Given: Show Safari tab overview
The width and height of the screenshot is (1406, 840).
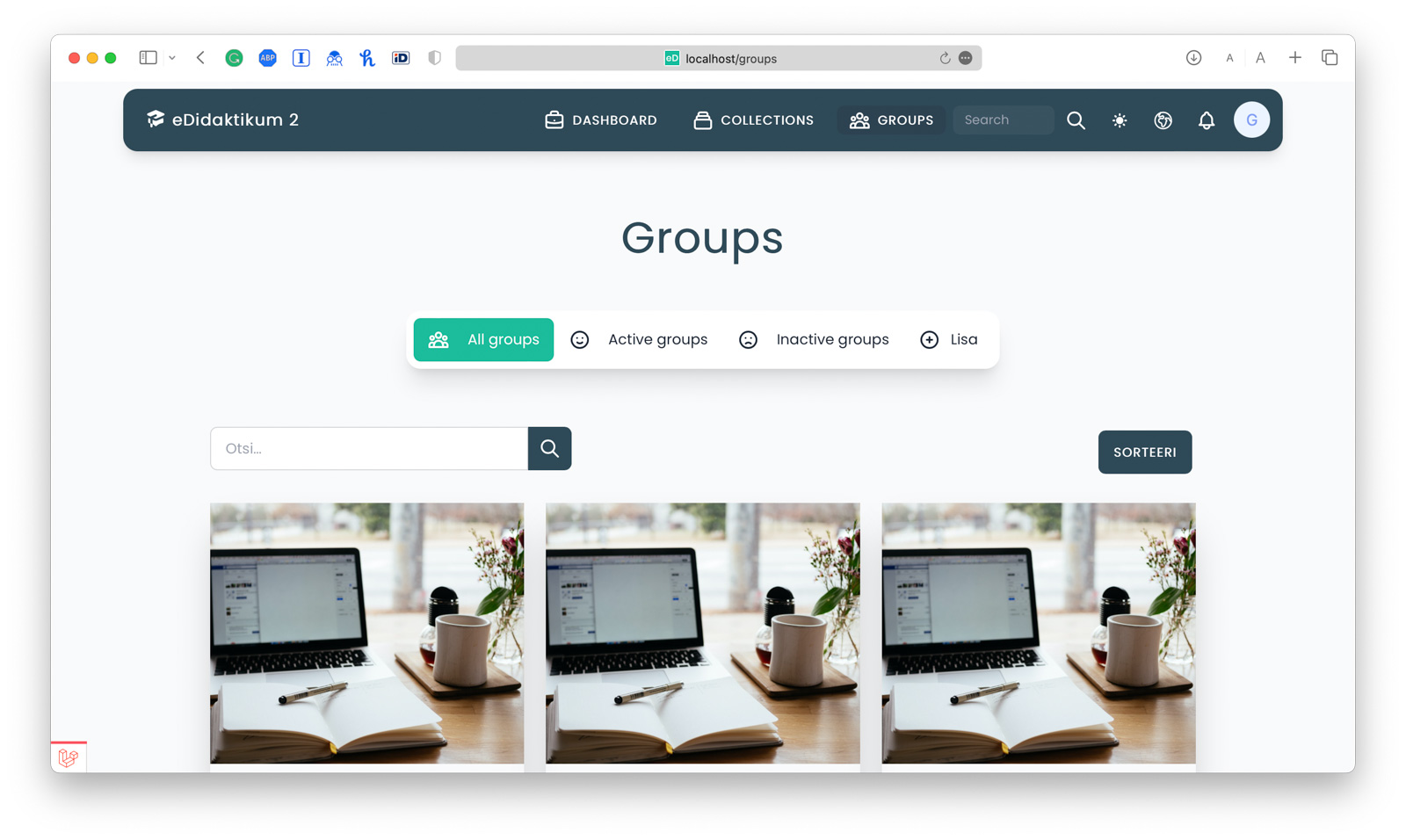Looking at the screenshot, I should tap(1330, 58).
